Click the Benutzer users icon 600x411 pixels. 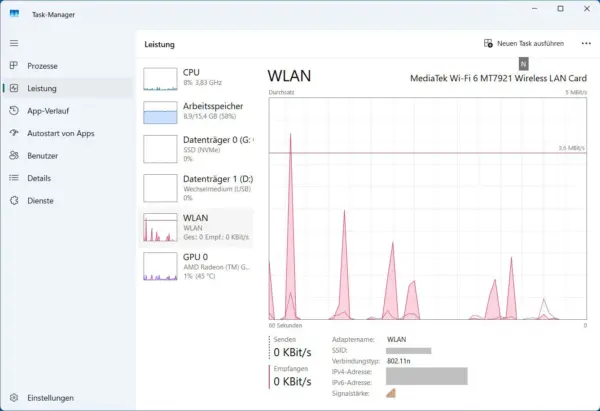click(x=14, y=155)
